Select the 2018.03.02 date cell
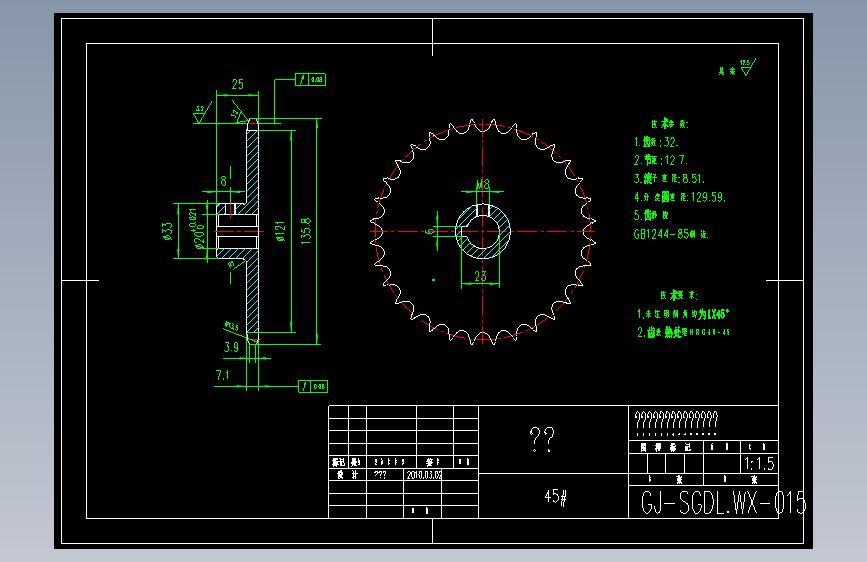Screen dimensions: 867x562 pos(424,475)
